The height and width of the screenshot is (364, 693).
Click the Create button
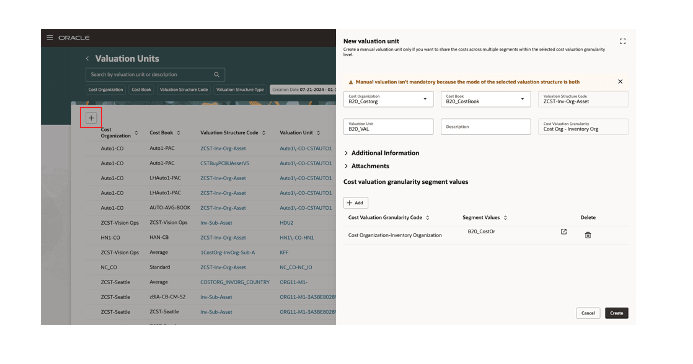617,313
